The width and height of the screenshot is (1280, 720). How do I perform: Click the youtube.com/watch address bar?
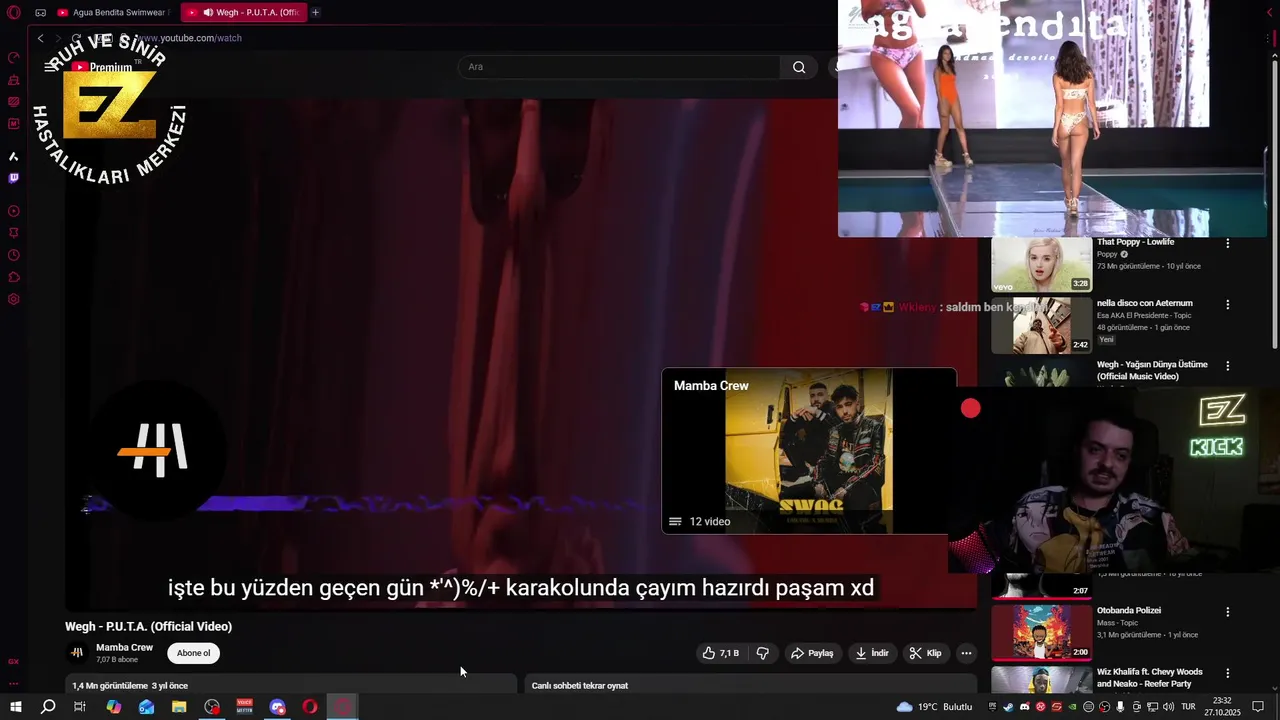188,38
